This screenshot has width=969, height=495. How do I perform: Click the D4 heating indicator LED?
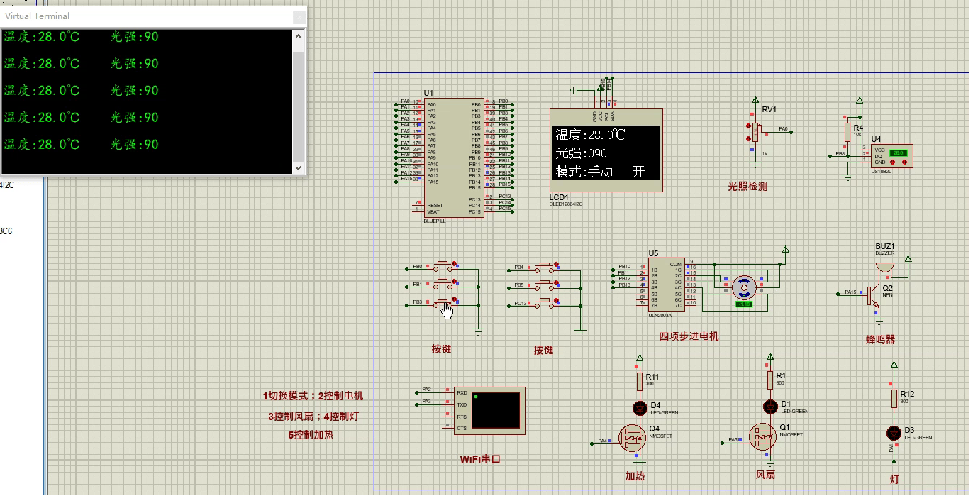[x=641, y=407]
